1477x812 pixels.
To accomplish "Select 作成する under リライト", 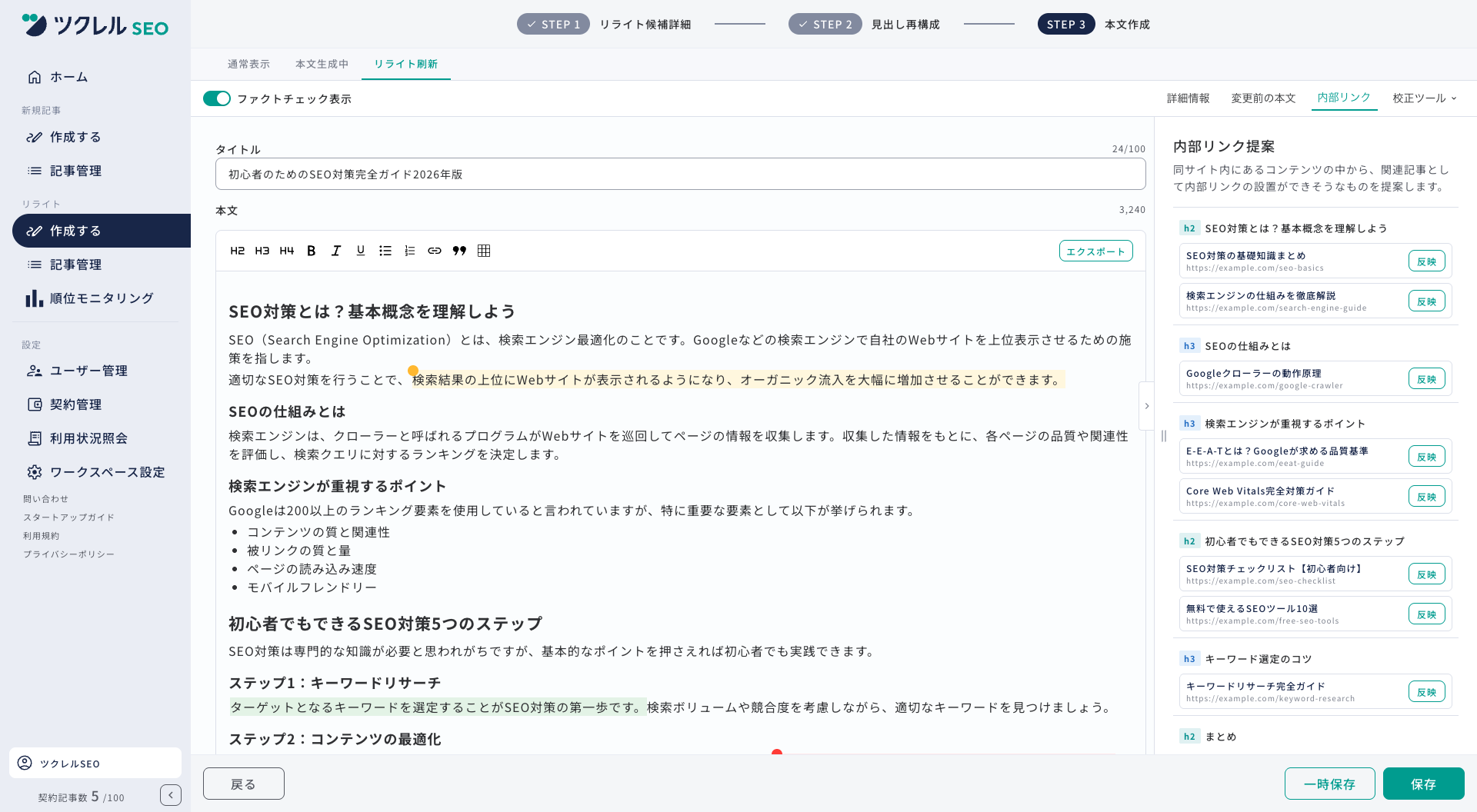I will point(102,231).
